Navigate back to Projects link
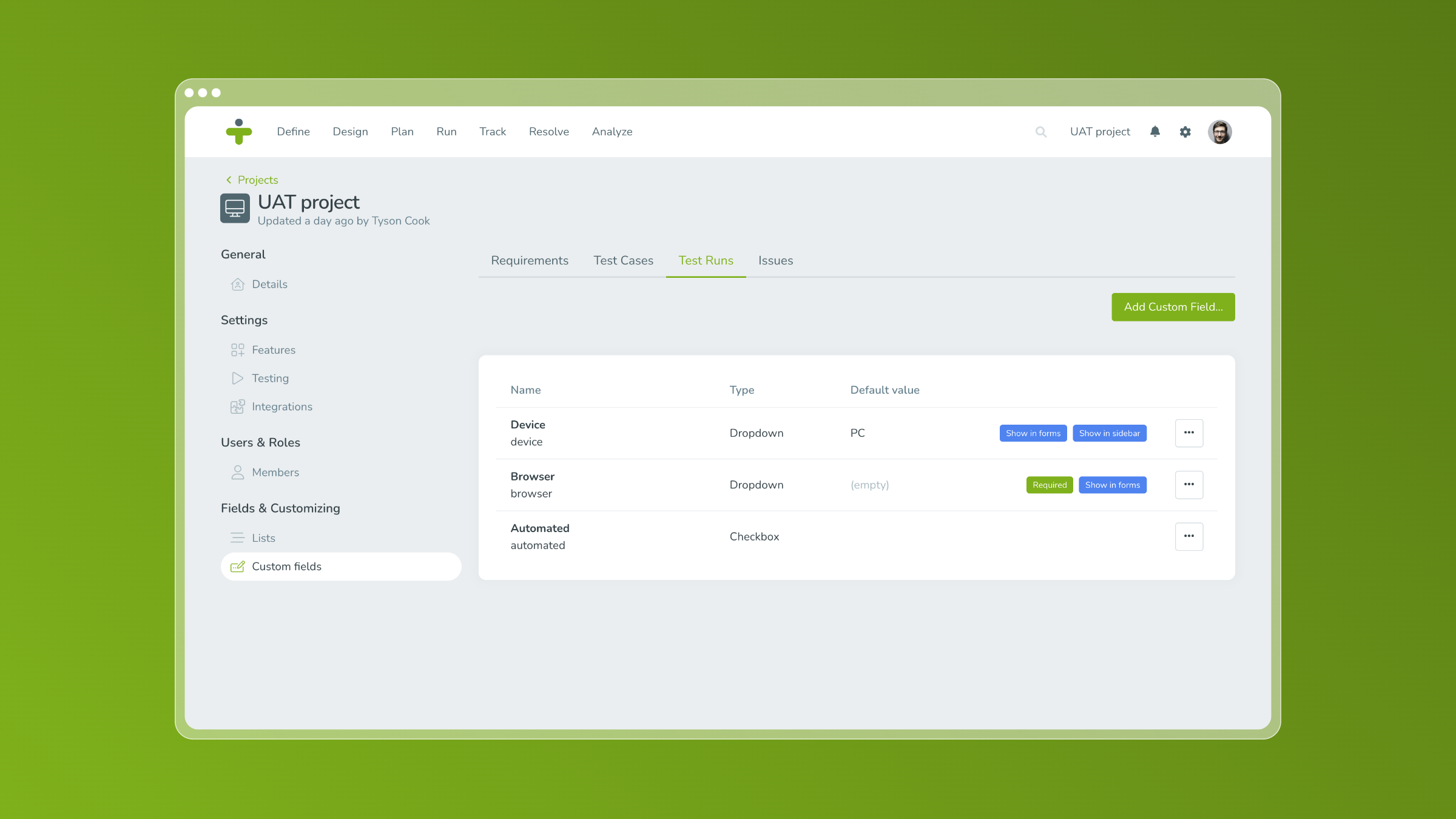1456x819 pixels. click(x=250, y=180)
